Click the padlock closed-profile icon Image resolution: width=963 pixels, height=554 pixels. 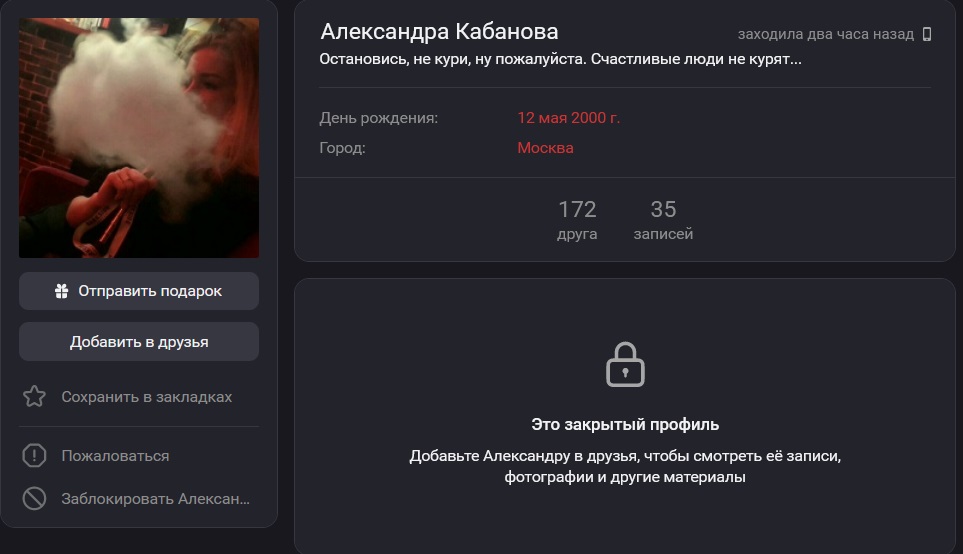[625, 365]
